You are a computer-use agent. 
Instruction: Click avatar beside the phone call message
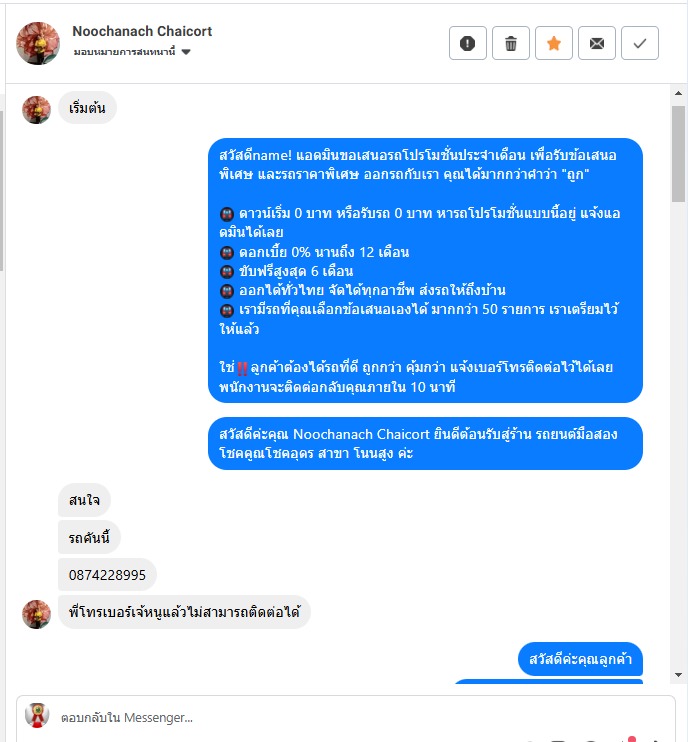(x=36, y=614)
